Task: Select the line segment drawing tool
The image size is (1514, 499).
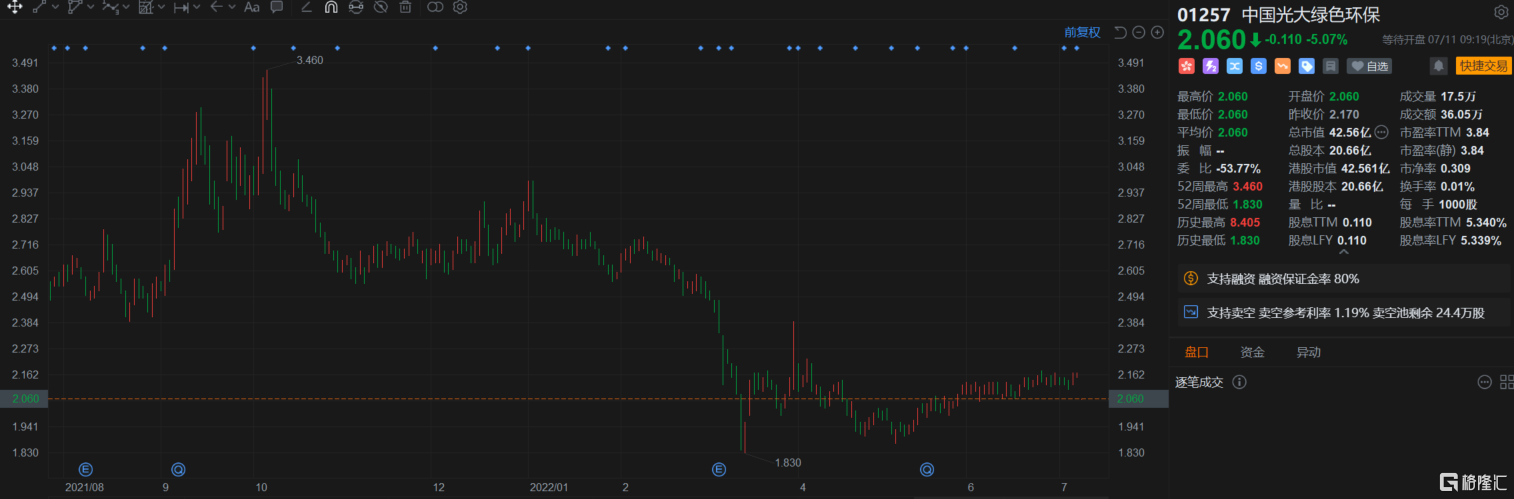Action: (39, 7)
